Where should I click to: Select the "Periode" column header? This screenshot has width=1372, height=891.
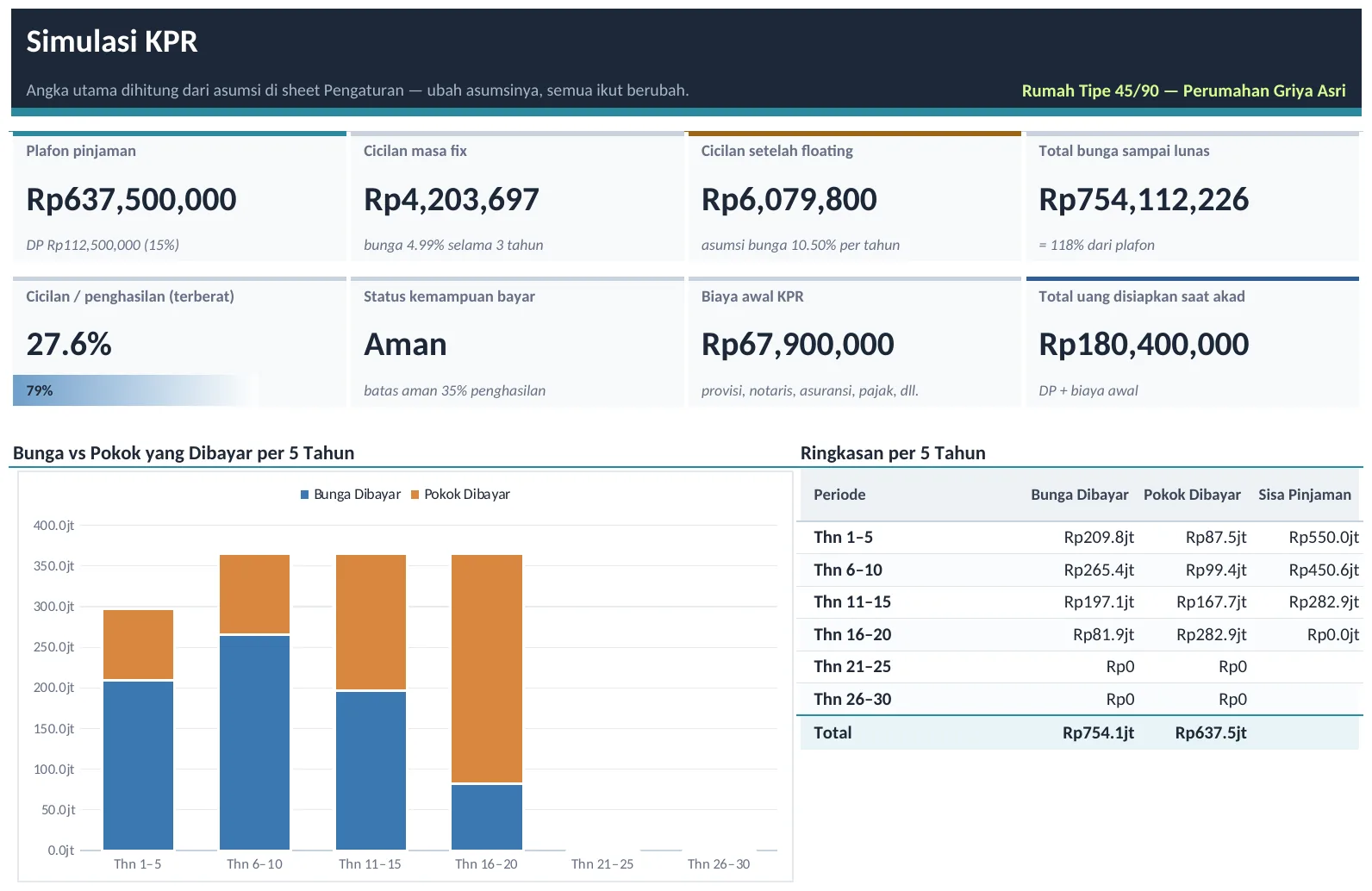click(839, 495)
